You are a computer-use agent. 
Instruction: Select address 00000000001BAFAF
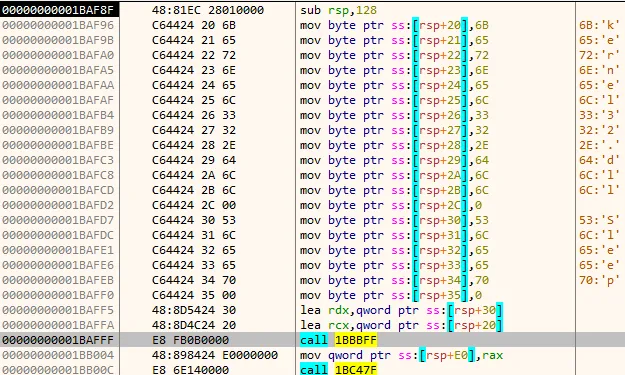pos(58,100)
